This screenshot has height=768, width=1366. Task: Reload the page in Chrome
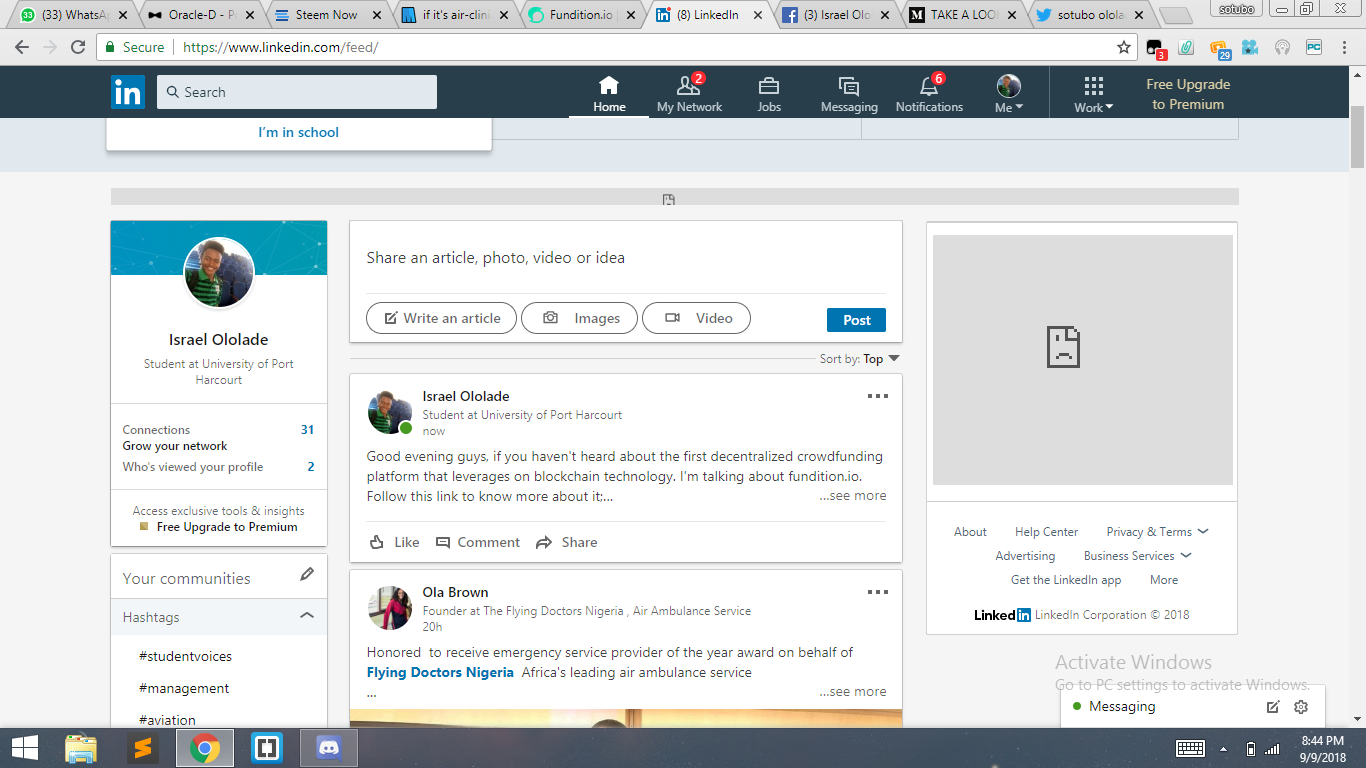[78, 47]
